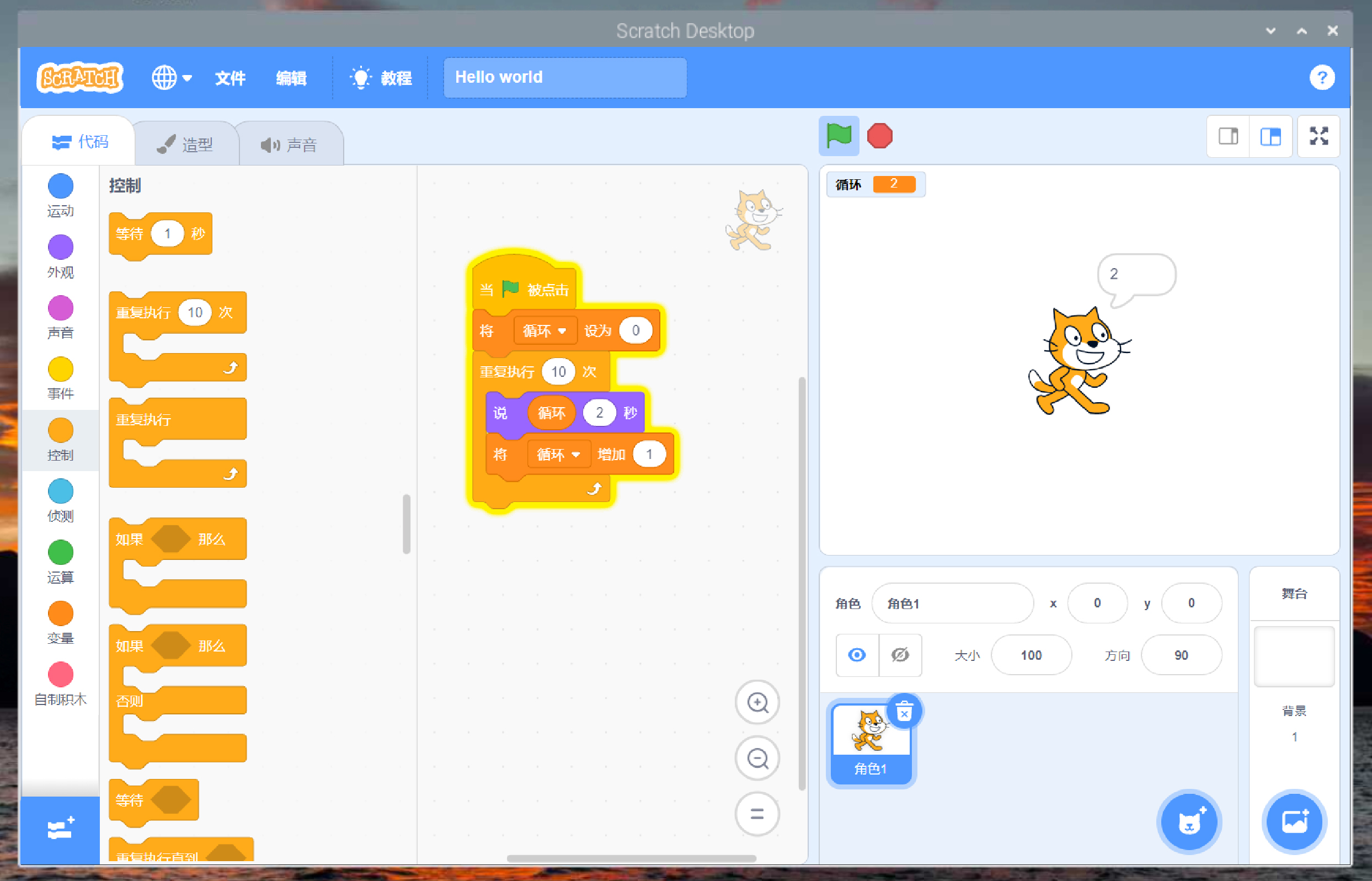
Task: Show sprite using the eye icon
Action: pos(856,655)
